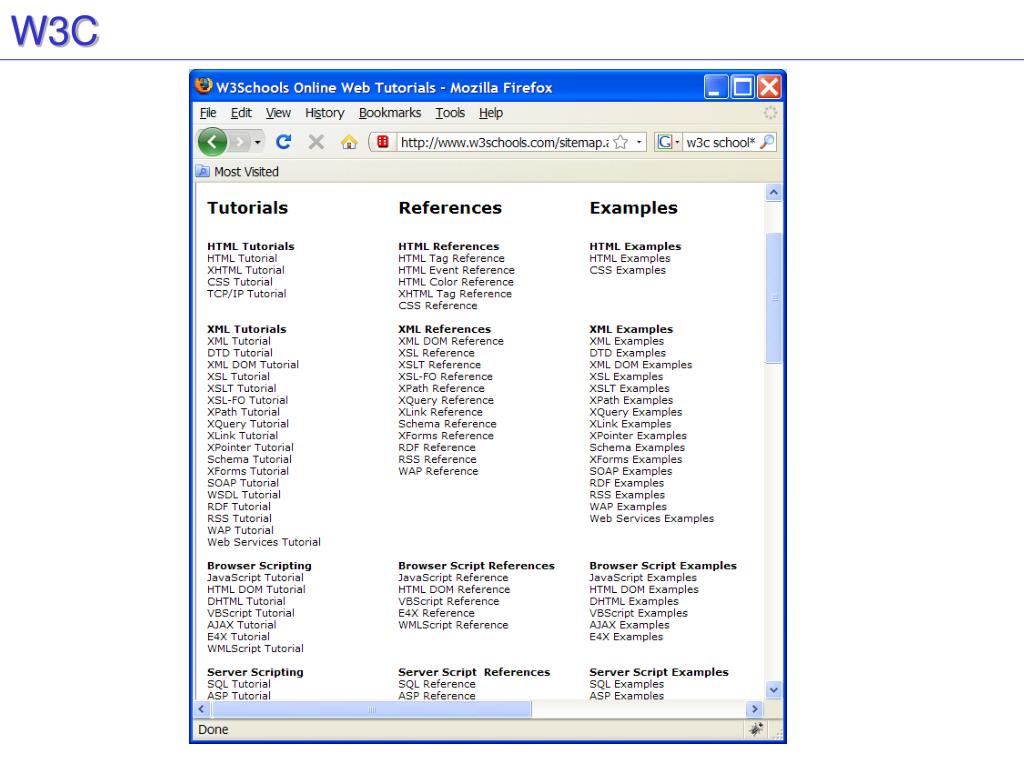
Task: Close the Firefox window
Action: tap(769, 87)
